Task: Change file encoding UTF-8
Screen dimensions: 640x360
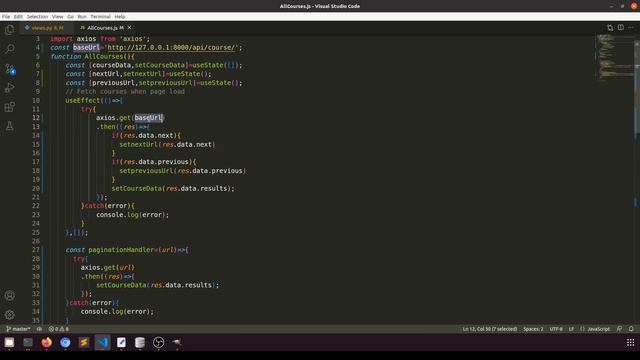Action: coord(556,329)
